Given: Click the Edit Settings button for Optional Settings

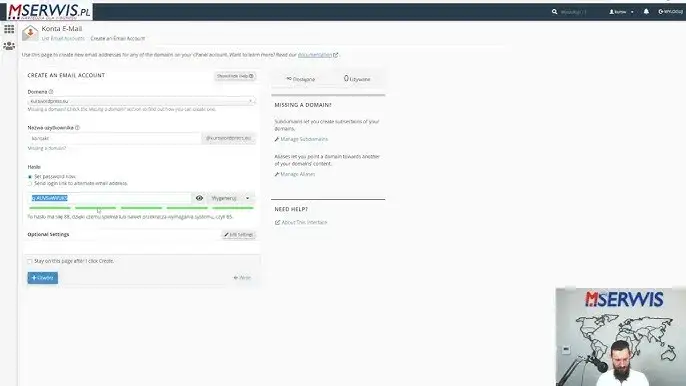Looking at the screenshot, I should (239, 235).
